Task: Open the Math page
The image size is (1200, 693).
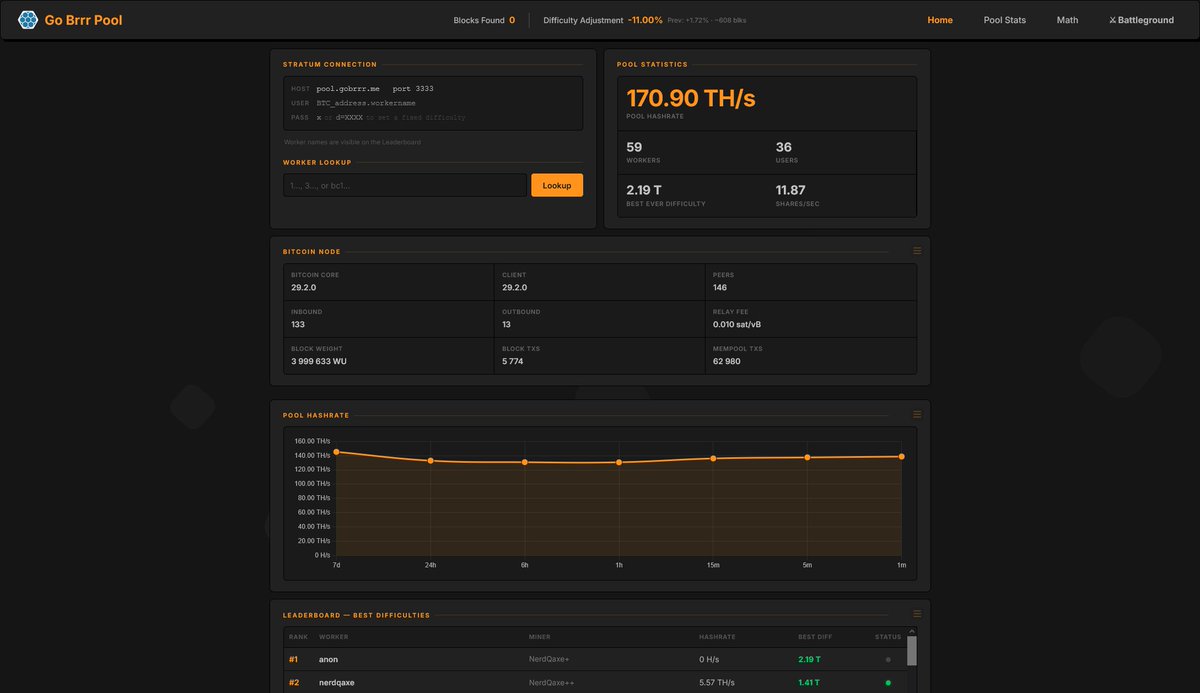Action: tap(1067, 20)
